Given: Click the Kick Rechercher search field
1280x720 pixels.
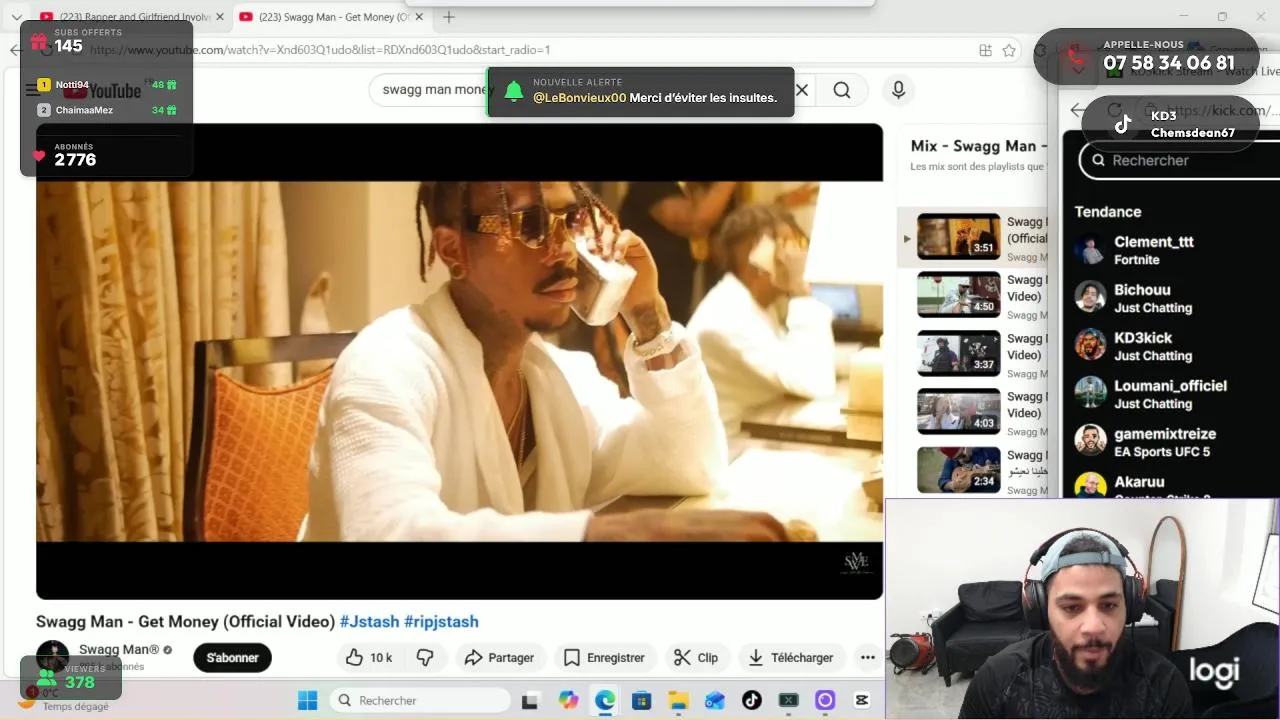Looking at the screenshot, I should click(x=1180, y=160).
